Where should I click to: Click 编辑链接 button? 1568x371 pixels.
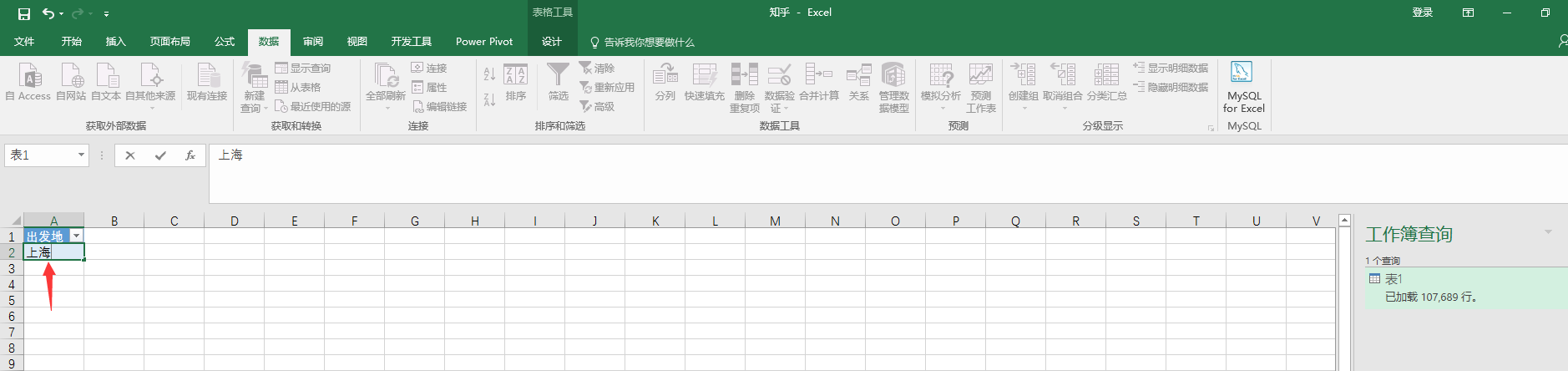point(439,106)
